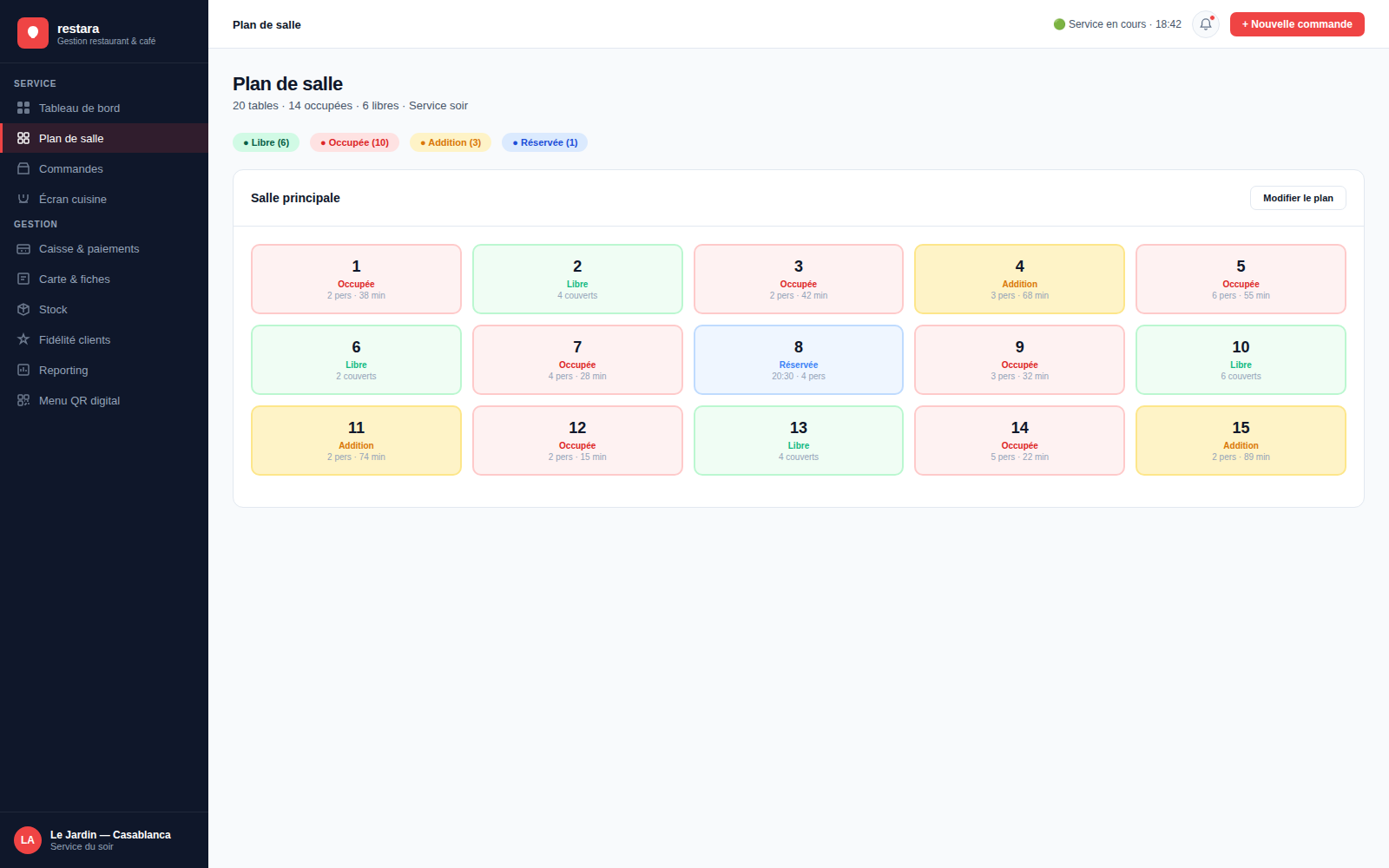Viewport: 1389px width, 868px height.
Task: Click the restara logo icon
Action: coord(33,33)
